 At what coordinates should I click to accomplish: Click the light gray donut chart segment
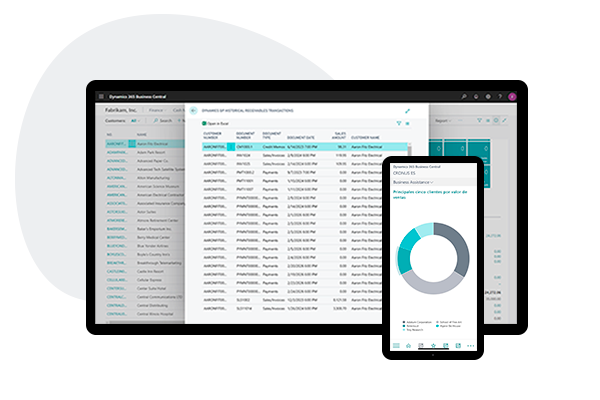(432, 285)
